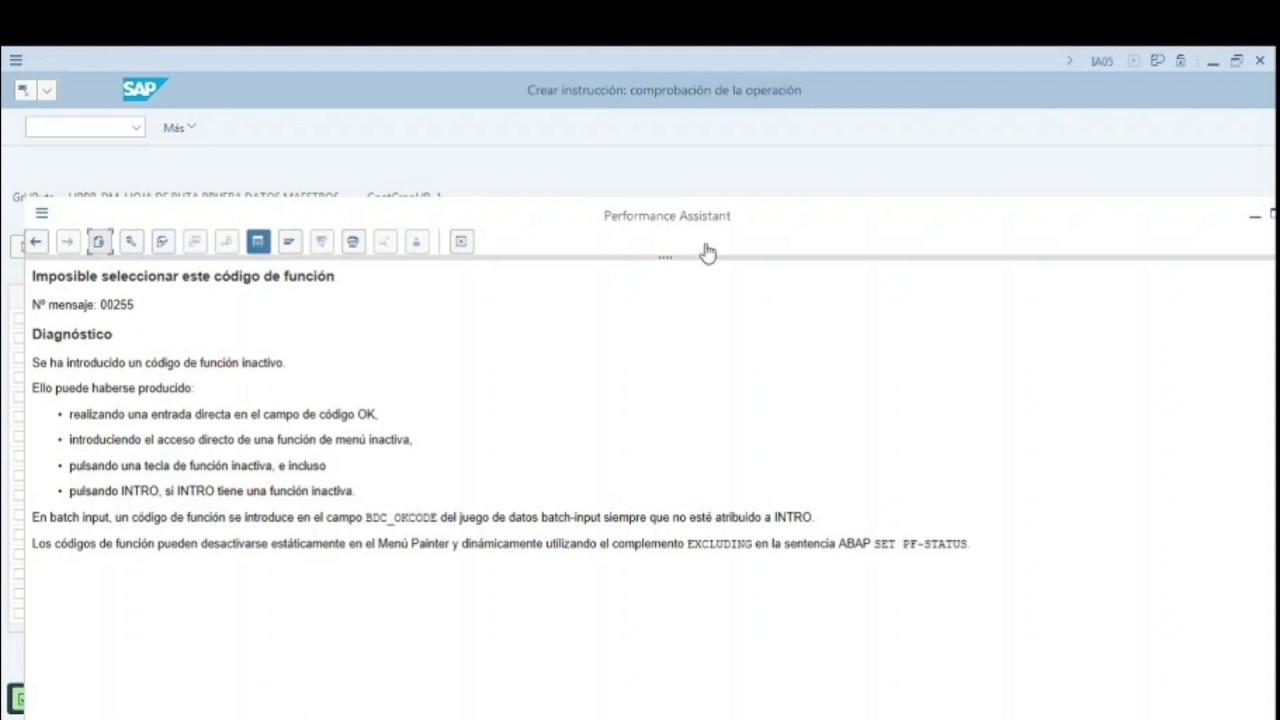Screen dimensions: 1280x720
Task: Click the edit document icon right of the wrench
Action: coord(163,241)
